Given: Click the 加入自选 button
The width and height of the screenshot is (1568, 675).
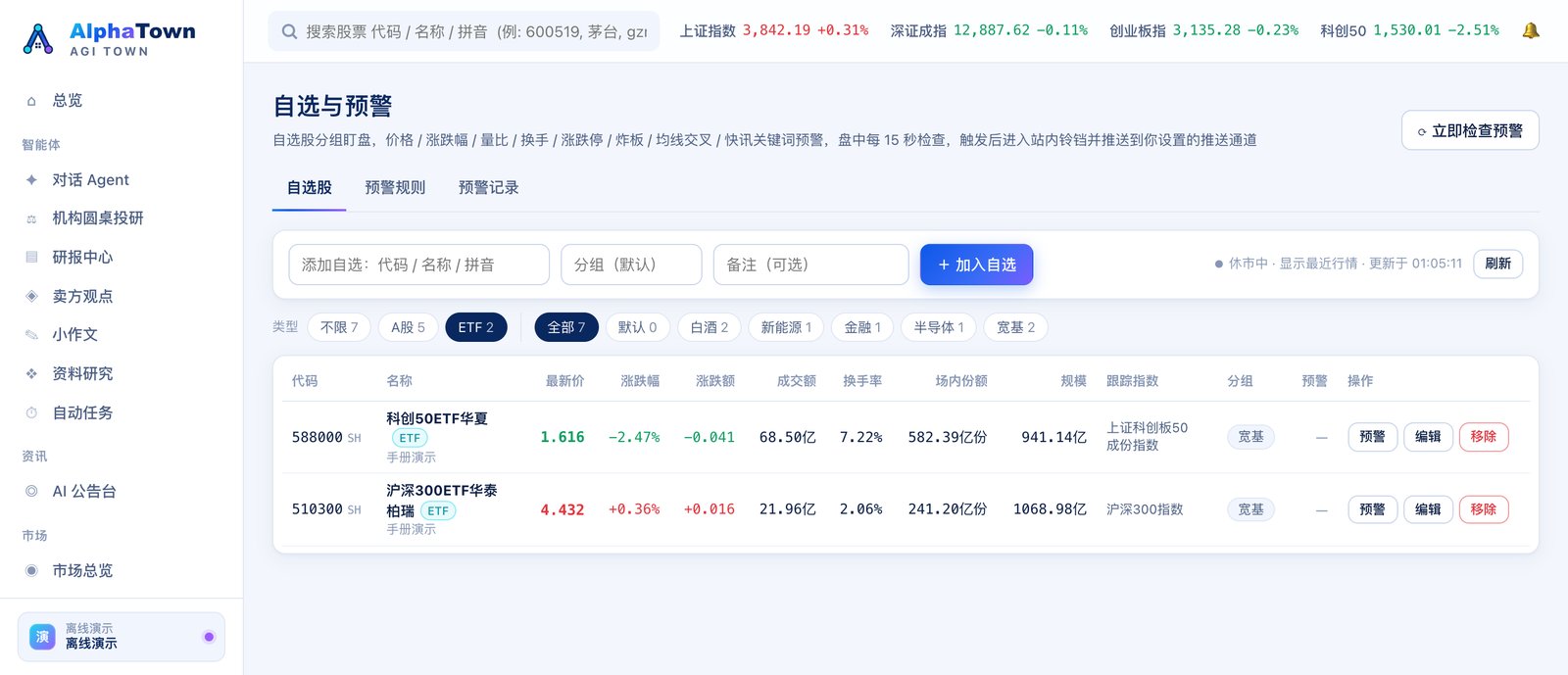Looking at the screenshot, I should (976, 265).
